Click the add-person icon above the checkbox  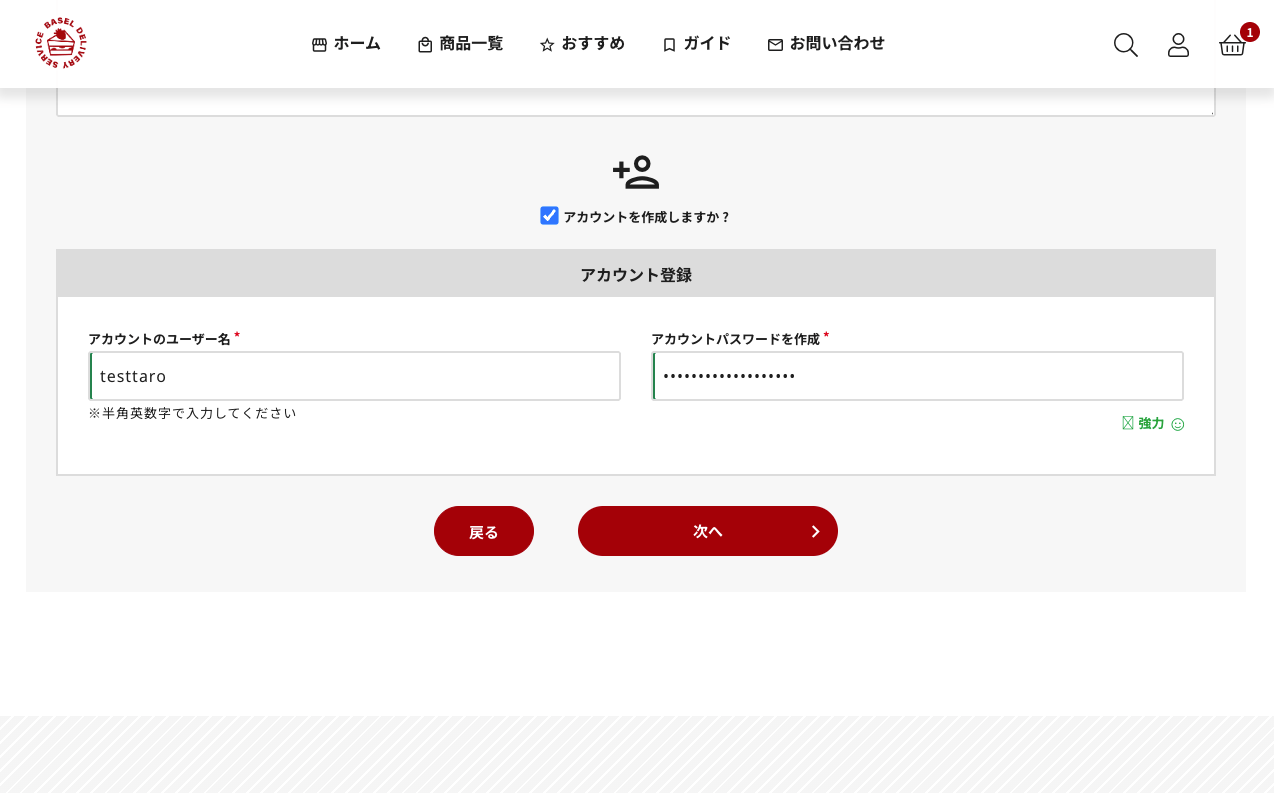(636, 172)
